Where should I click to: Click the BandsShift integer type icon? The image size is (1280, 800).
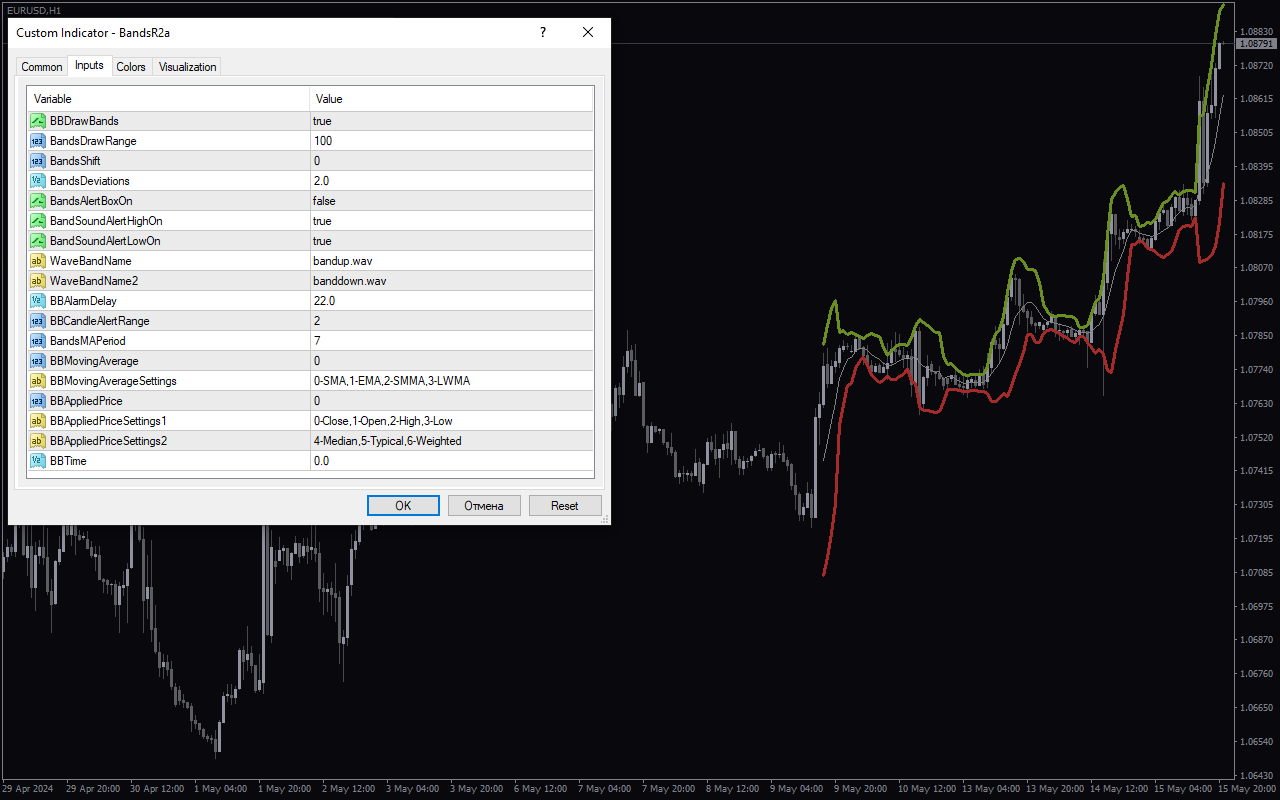(38, 161)
